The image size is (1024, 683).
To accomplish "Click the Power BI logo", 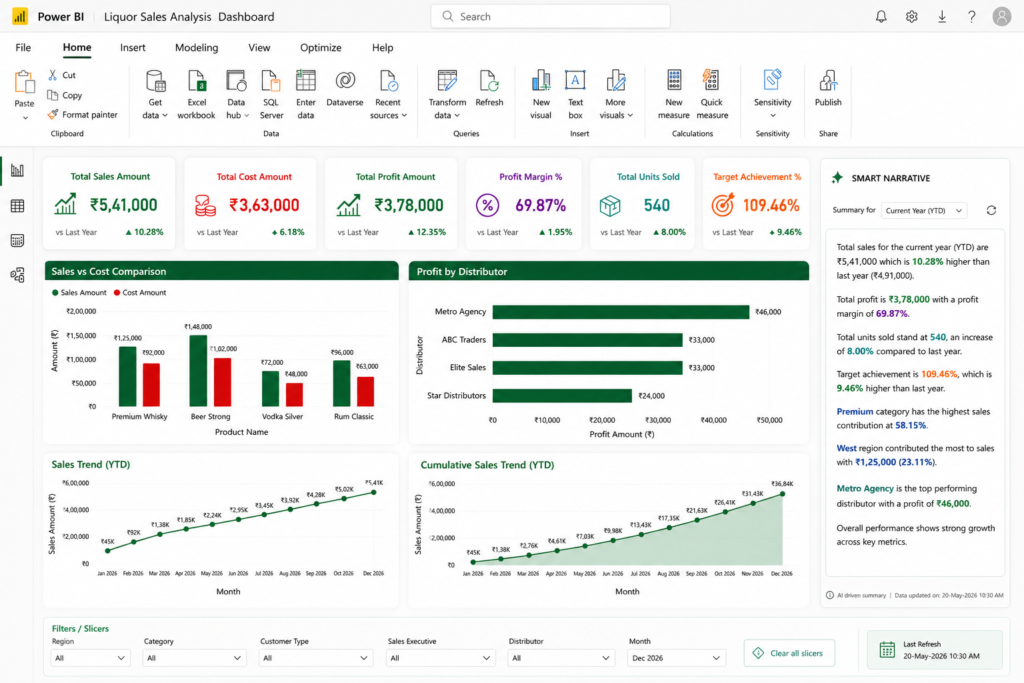I will [x=20, y=16].
